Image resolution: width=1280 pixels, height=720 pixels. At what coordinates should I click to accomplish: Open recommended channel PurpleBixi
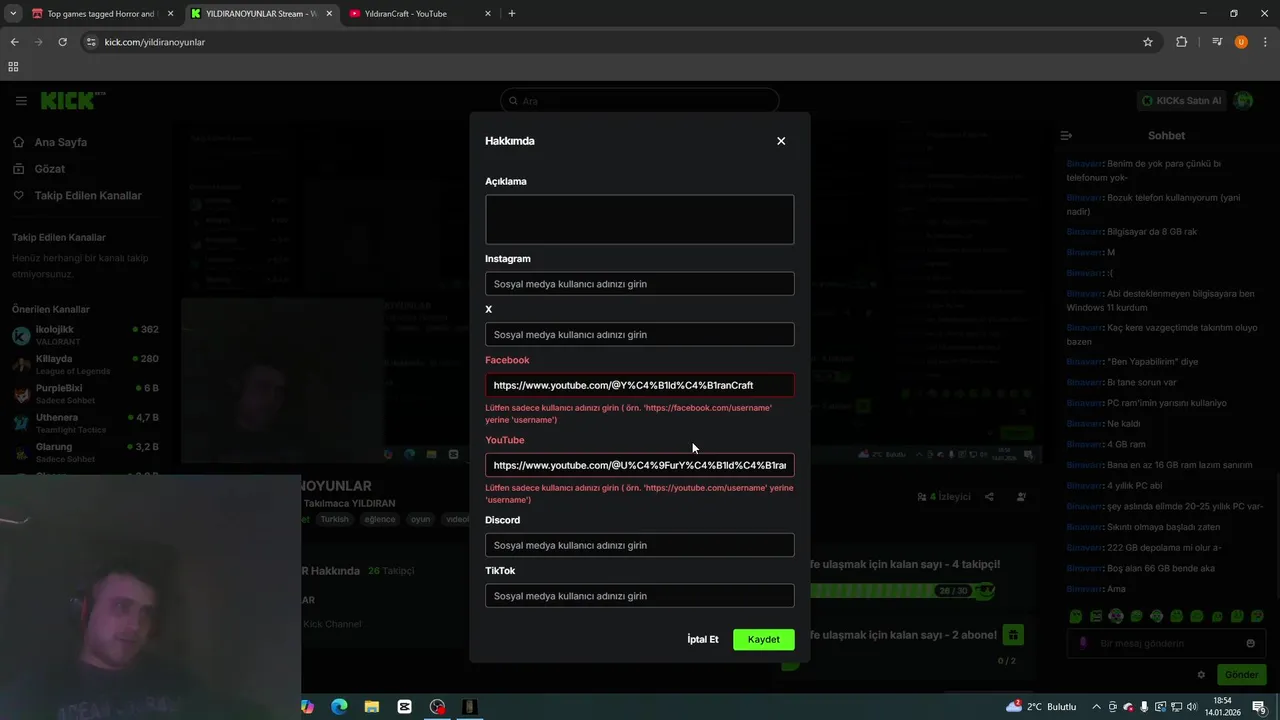pyautogui.click(x=85, y=394)
